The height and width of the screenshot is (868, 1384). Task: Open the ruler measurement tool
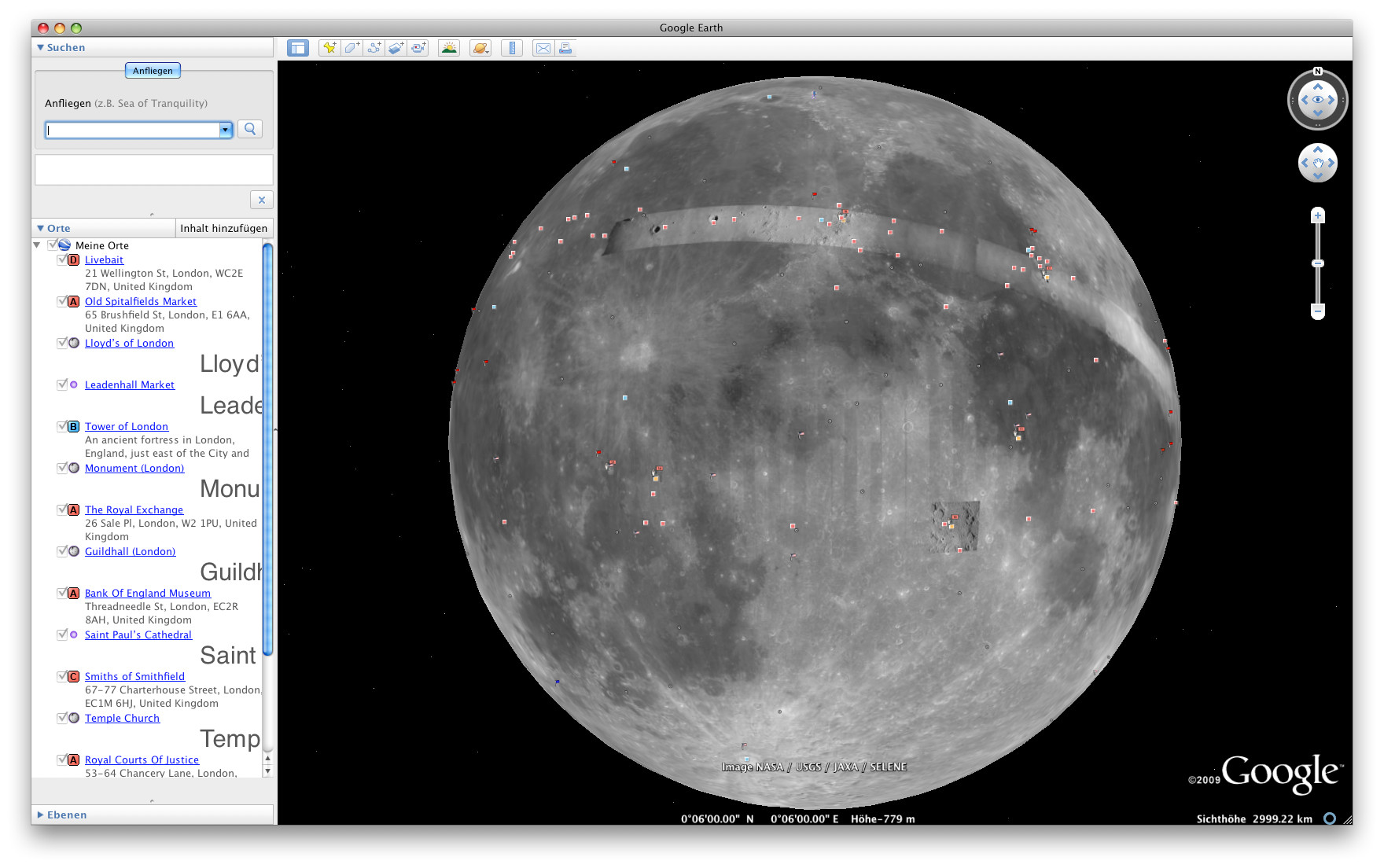click(x=511, y=48)
